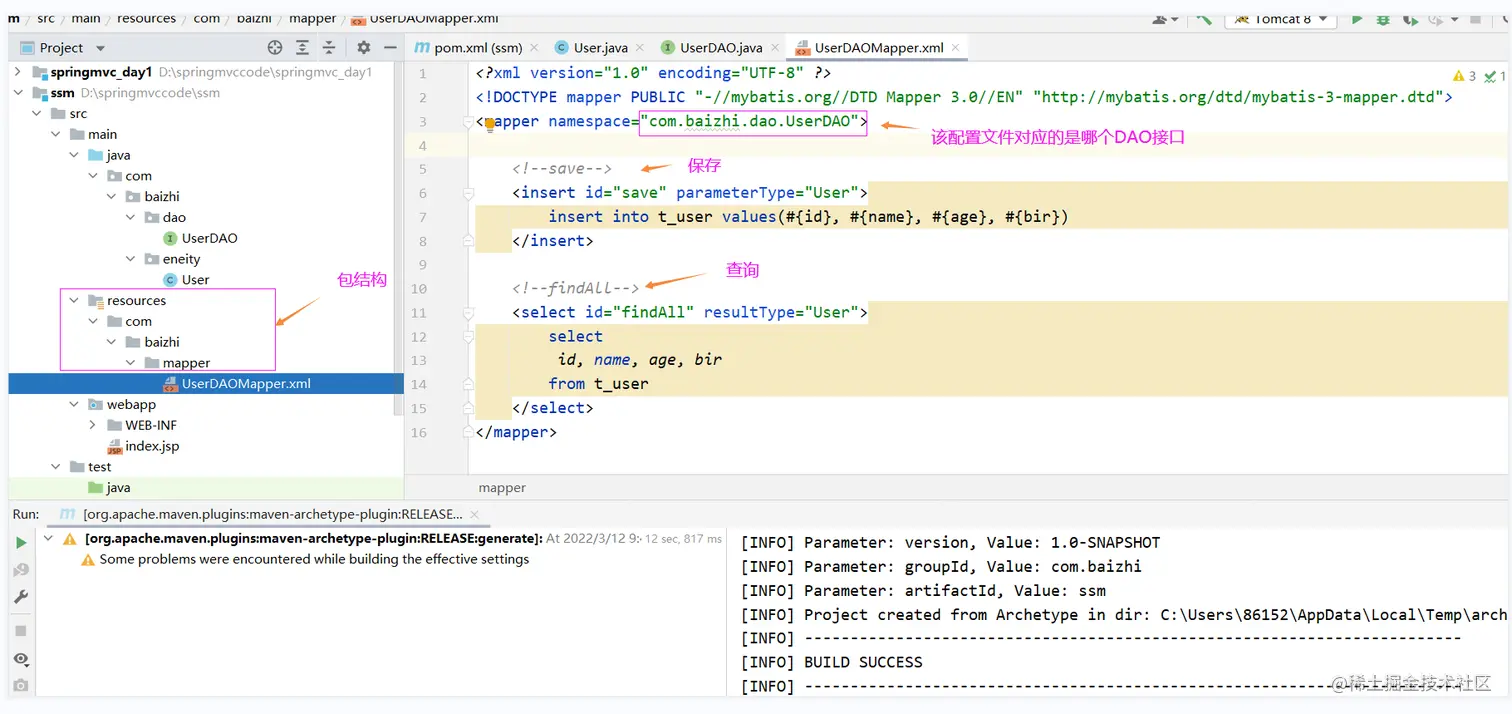The width and height of the screenshot is (1512, 714).
Task: Click the lightbulb intention icon on line 3
Action: pyautogui.click(x=490, y=123)
